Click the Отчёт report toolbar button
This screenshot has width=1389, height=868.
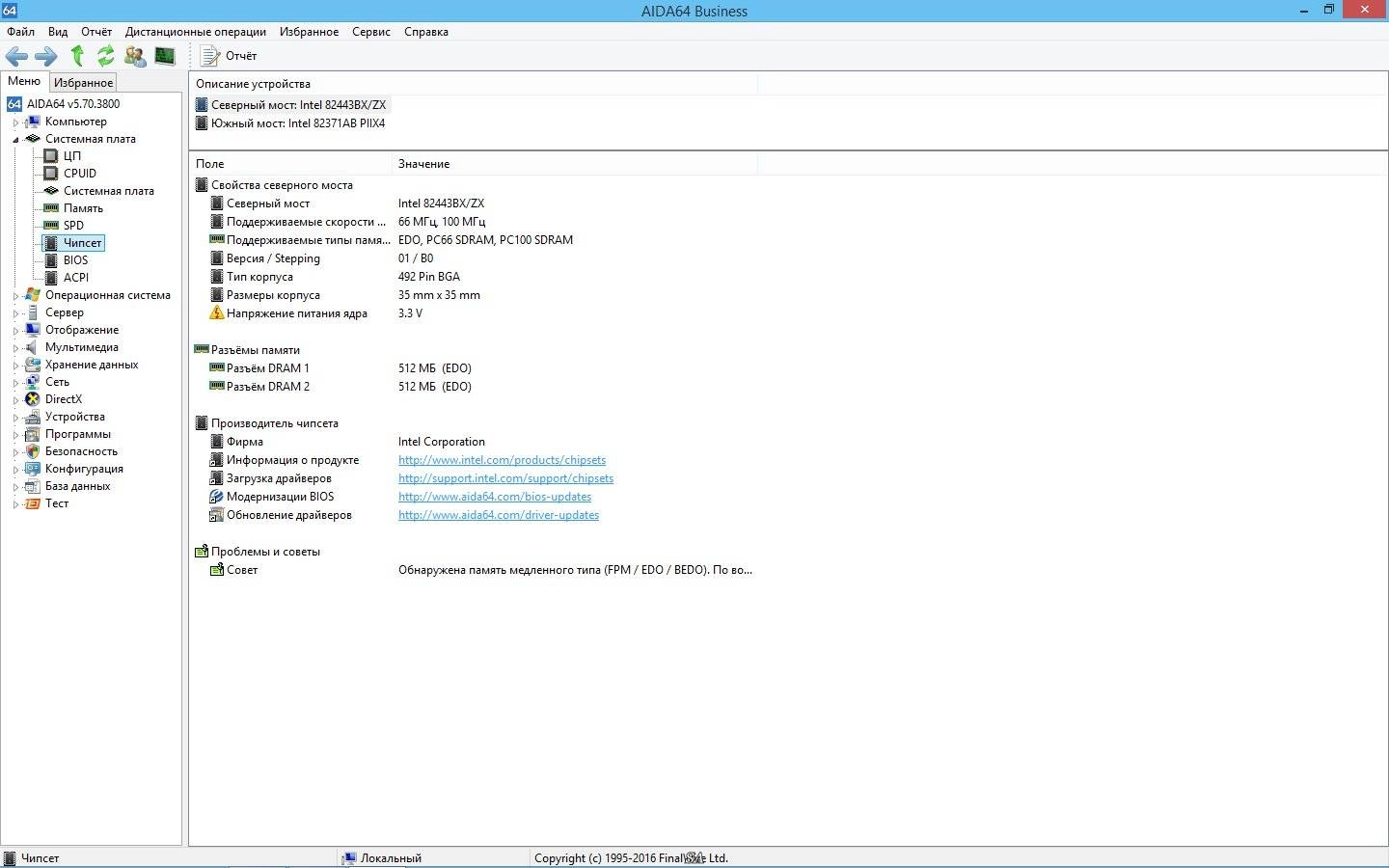[229, 56]
